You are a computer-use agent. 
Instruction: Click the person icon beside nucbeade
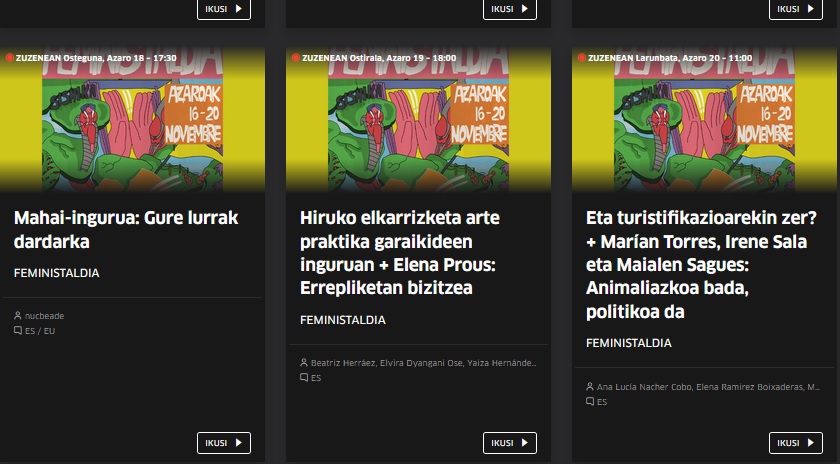click(18, 316)
